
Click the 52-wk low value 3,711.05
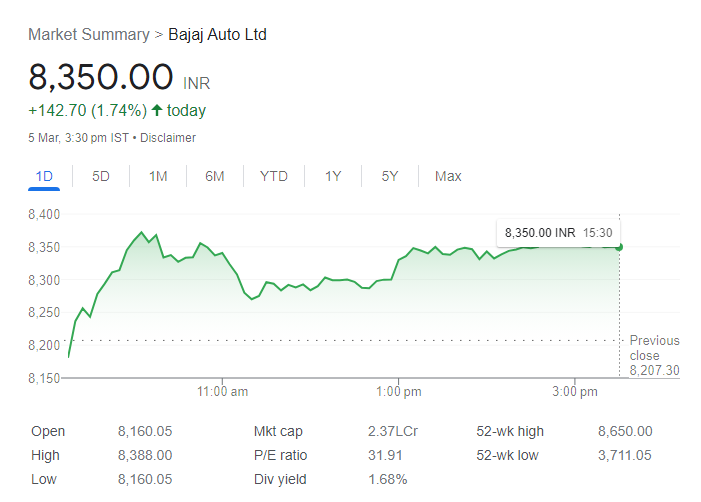[x=625, y=456]
